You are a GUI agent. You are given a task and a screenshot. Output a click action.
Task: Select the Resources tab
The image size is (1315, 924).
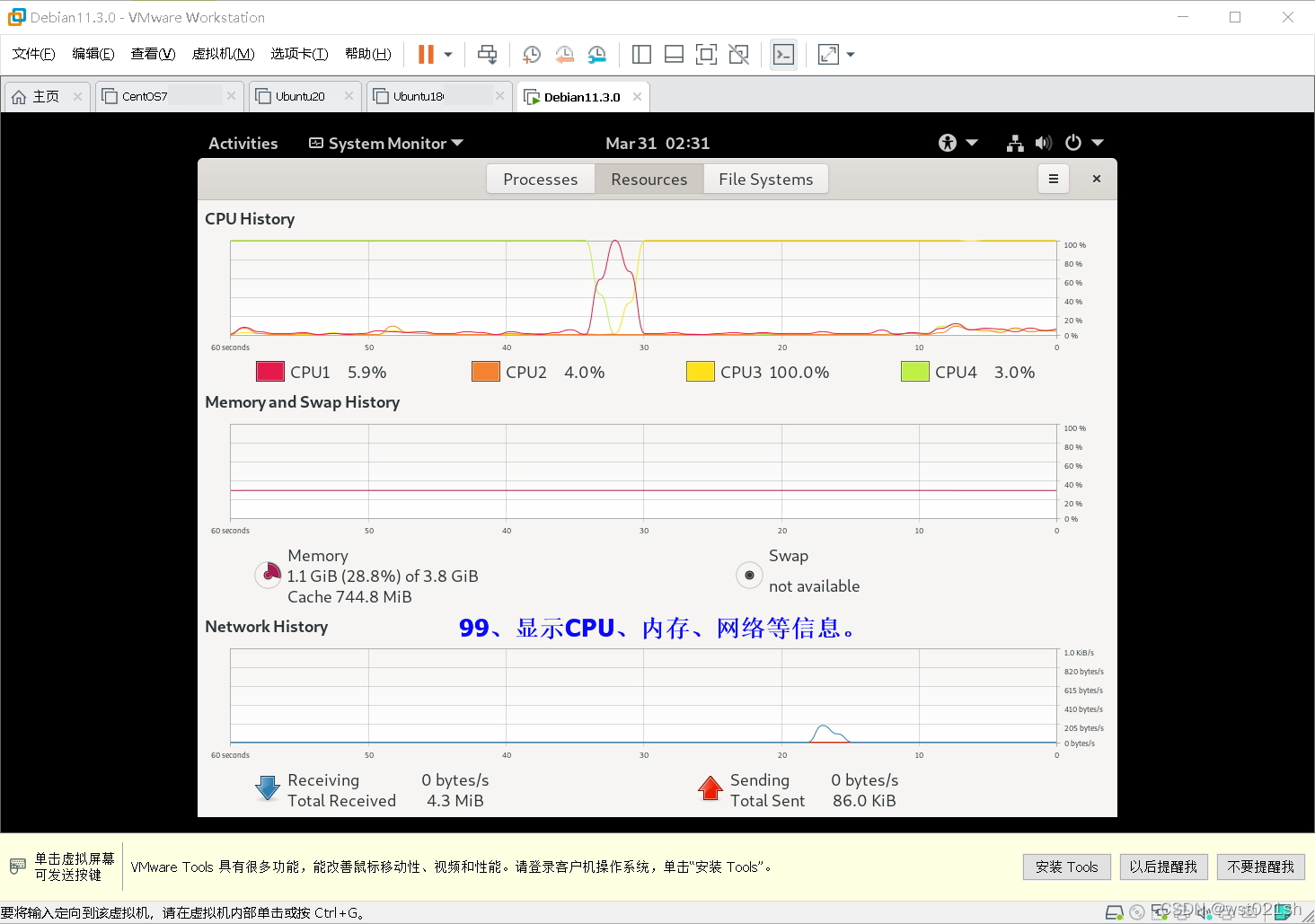tap(649, 179)
